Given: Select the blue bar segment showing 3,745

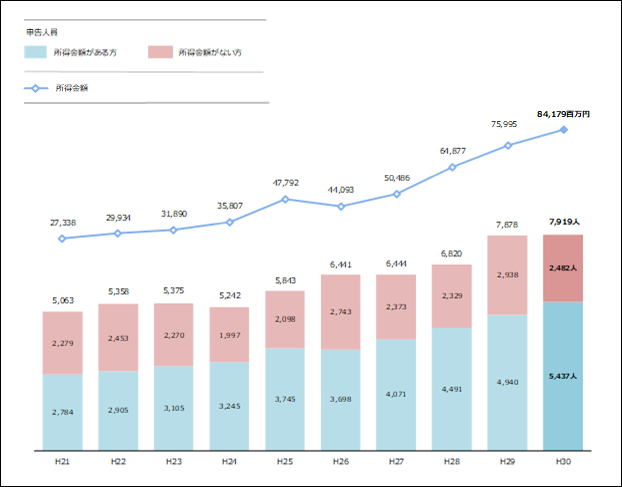Looking at the screenshot, I should pos(285,399).
